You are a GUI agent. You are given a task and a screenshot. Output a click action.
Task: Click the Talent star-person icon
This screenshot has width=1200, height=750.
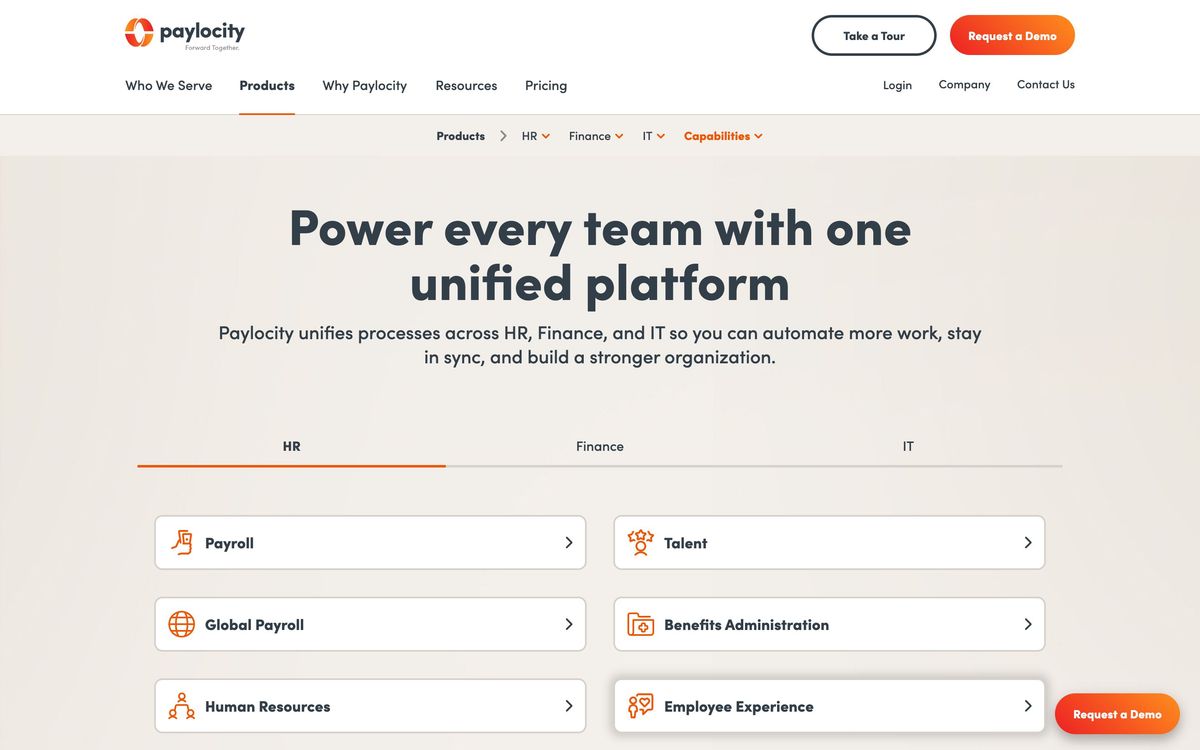640,543
